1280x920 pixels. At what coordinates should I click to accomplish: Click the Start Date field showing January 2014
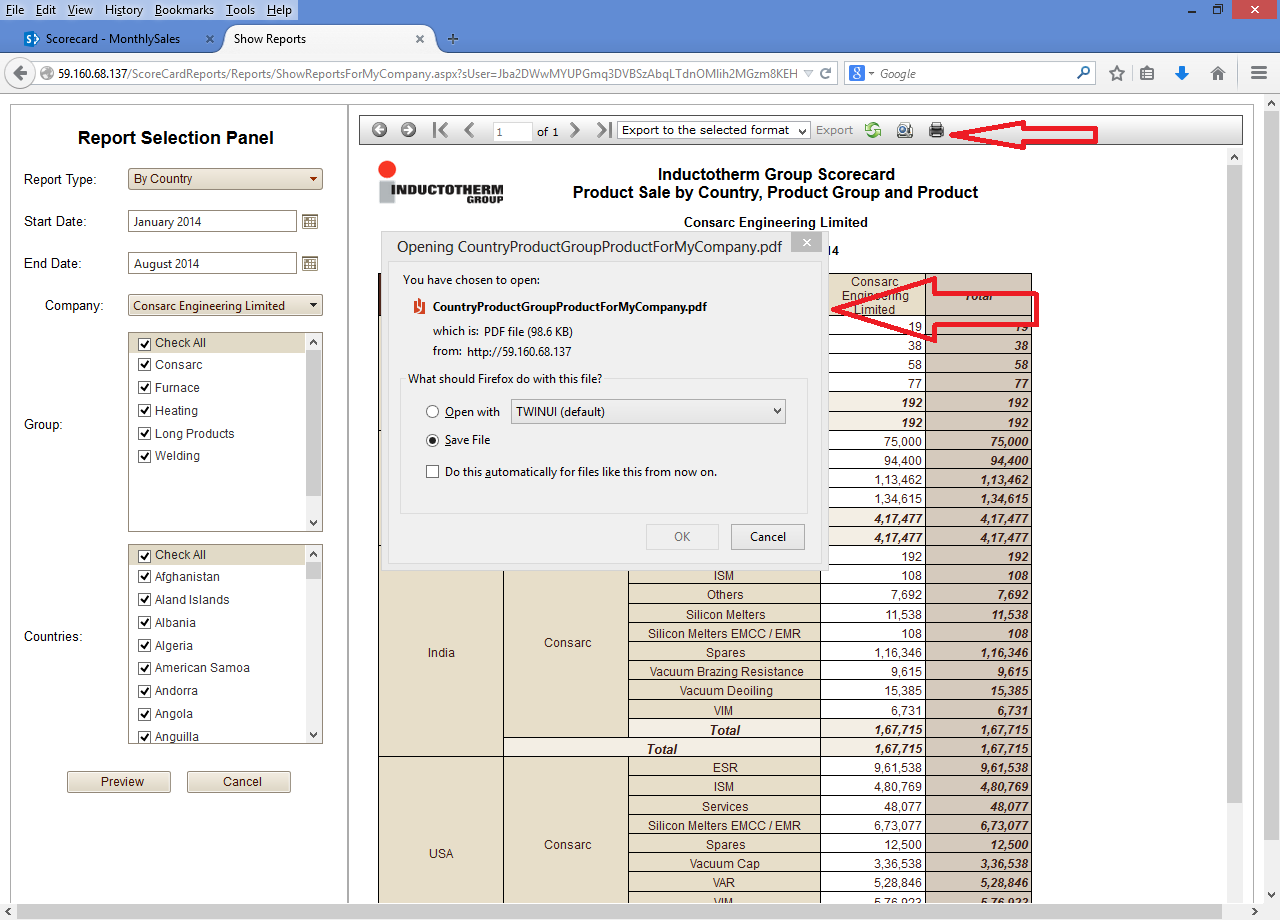pos(213,222)
